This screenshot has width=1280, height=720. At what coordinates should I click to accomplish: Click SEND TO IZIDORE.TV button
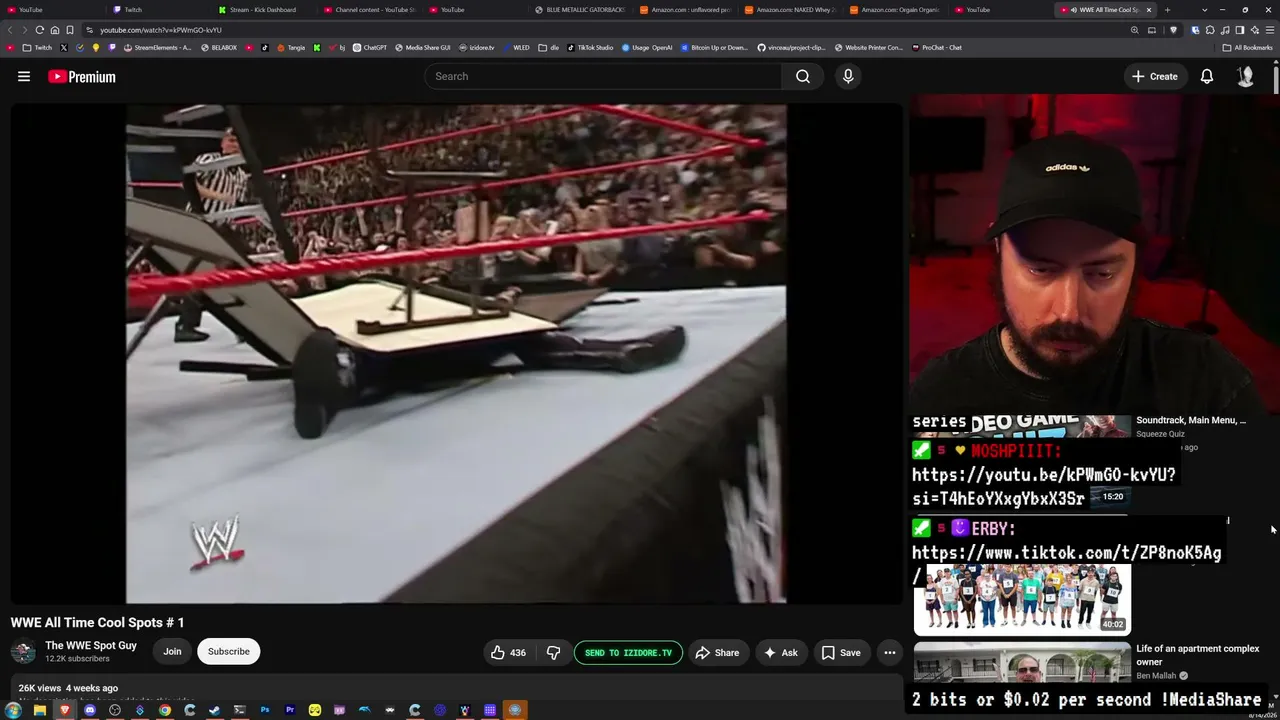(x=628, y=653)
